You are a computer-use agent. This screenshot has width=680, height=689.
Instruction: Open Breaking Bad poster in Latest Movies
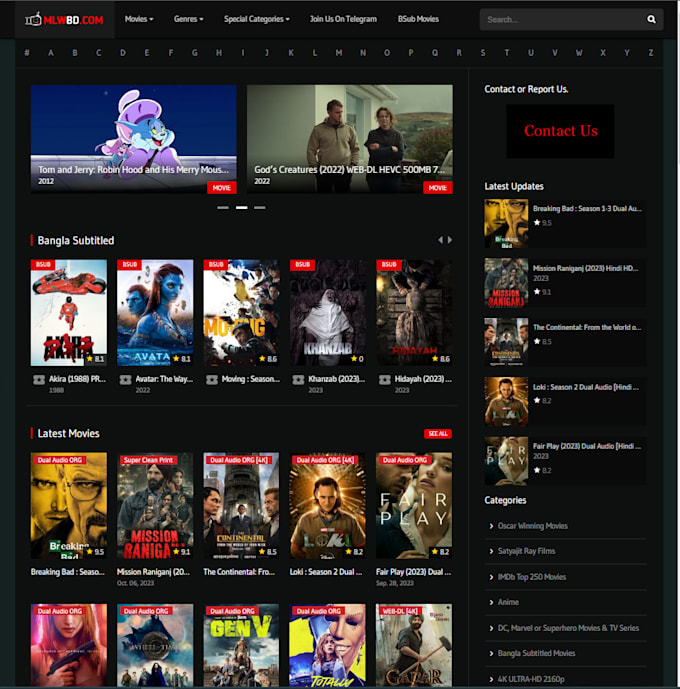[x=69, y=506]
